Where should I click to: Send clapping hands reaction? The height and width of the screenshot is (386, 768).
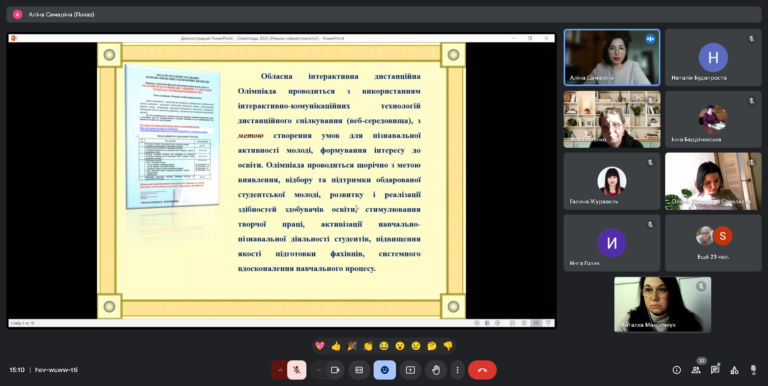point(368,346)
